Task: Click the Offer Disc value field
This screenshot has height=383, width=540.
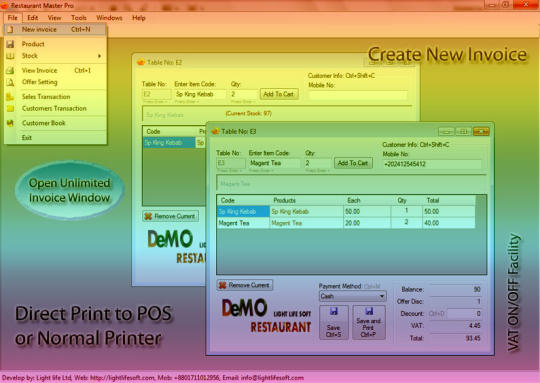Action: coord(456,302)
